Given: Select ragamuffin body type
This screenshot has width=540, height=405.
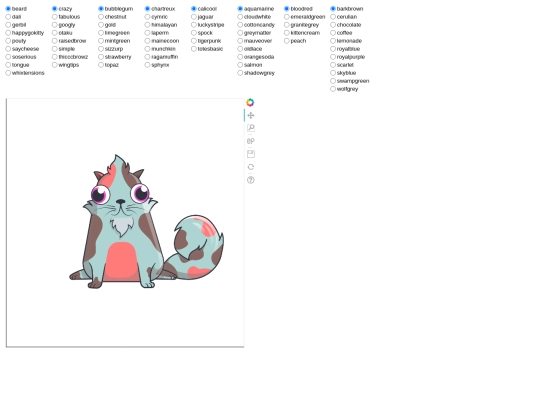Looking at the screenshot, I should [x=147, y=57].
